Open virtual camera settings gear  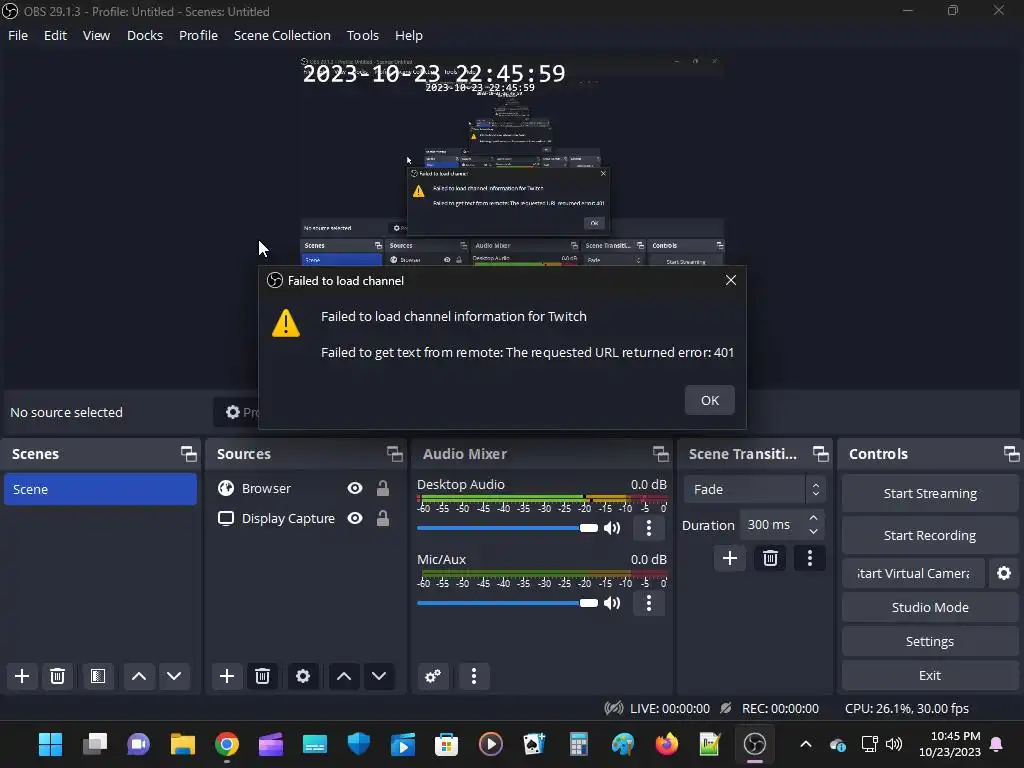[x=1004, y=573]
